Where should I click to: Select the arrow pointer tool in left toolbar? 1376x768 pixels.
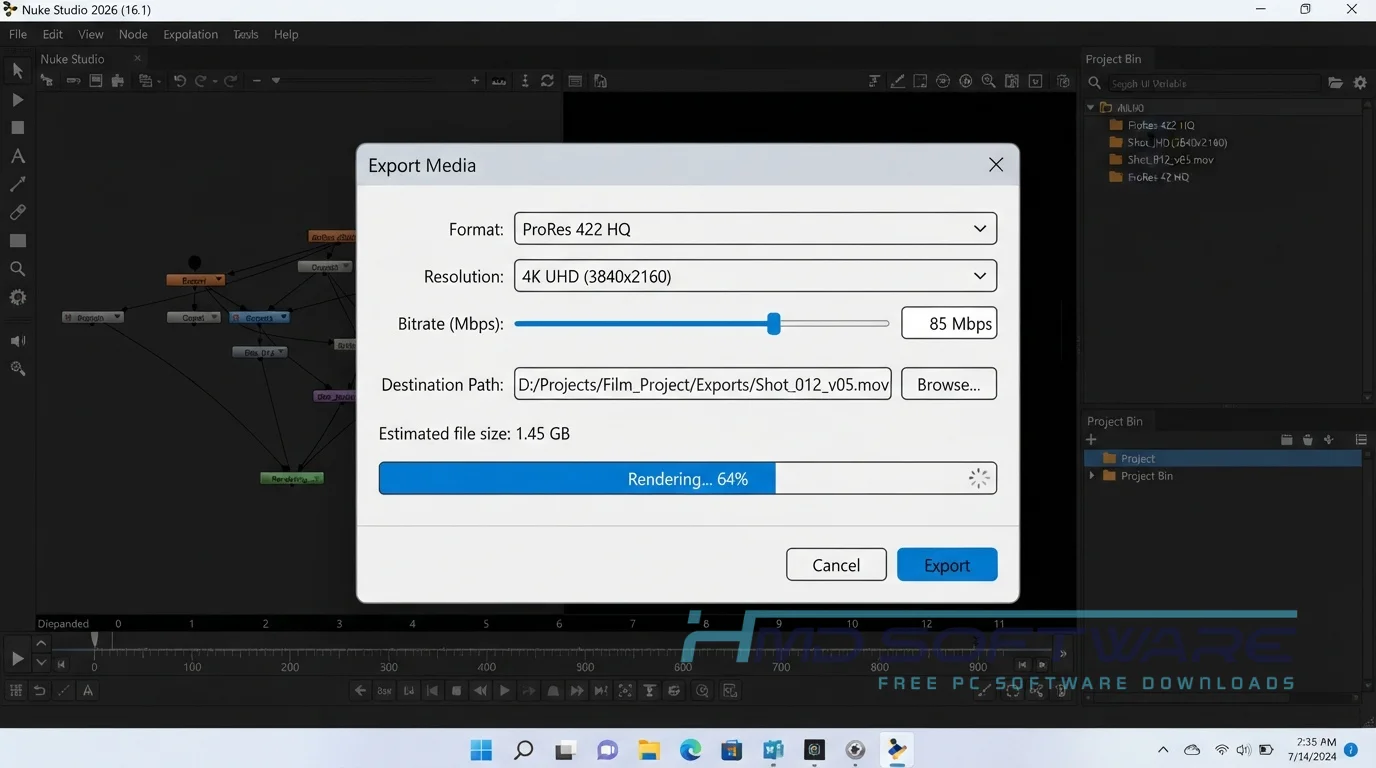click(18, 71)
